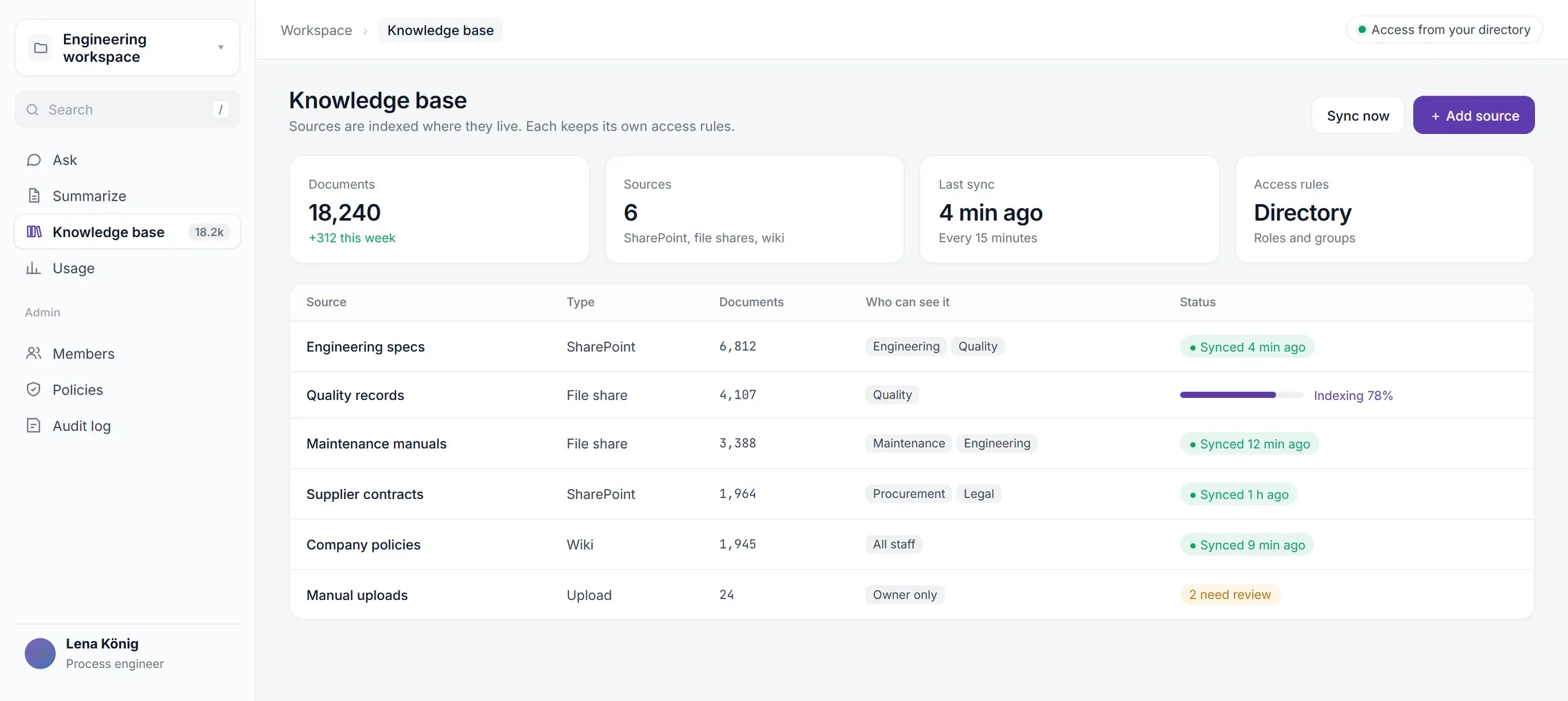
Task: Open the Summarize page
Action: (127, 196)
